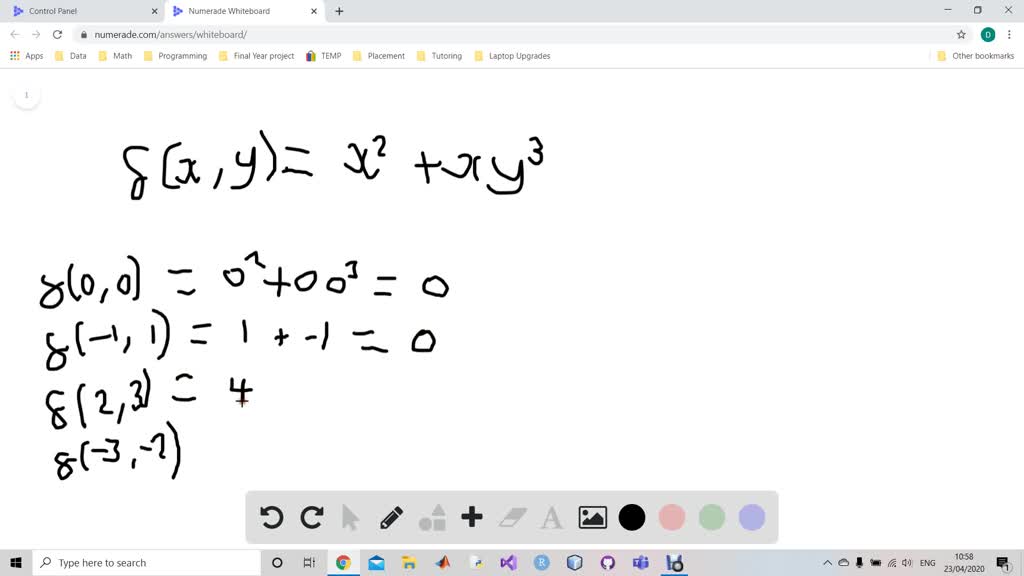1024x576 pixels.
Task: Go forward in browser history
Action: (x=36, y=35)
